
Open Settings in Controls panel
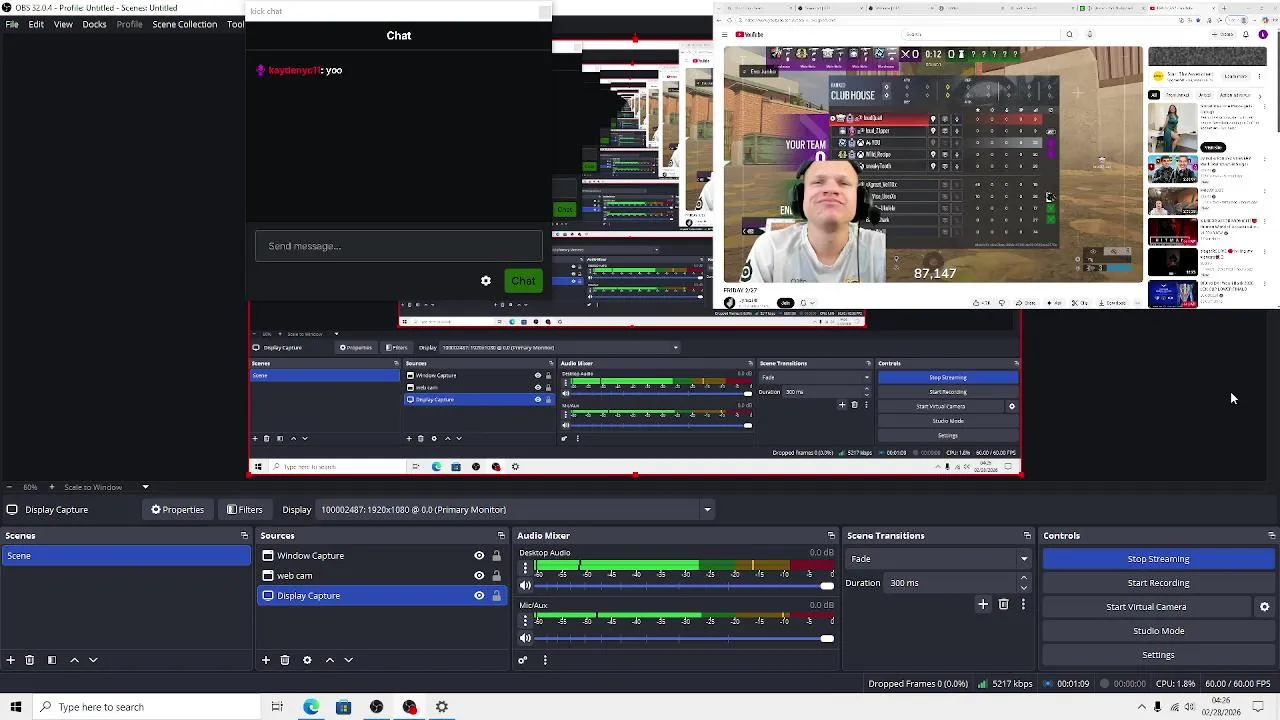[x=1158, y=655]
